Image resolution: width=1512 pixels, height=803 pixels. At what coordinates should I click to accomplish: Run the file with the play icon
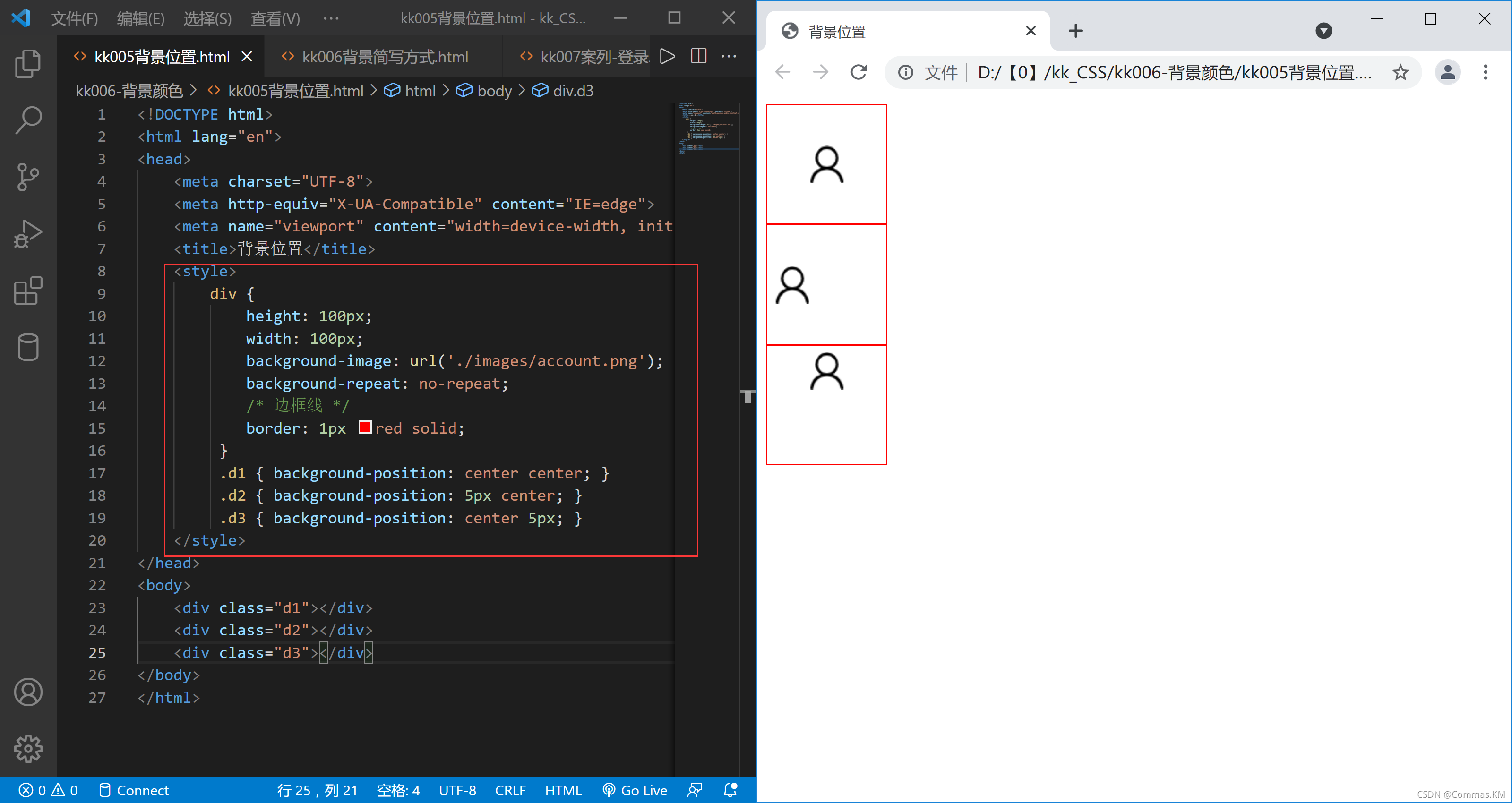667,56
